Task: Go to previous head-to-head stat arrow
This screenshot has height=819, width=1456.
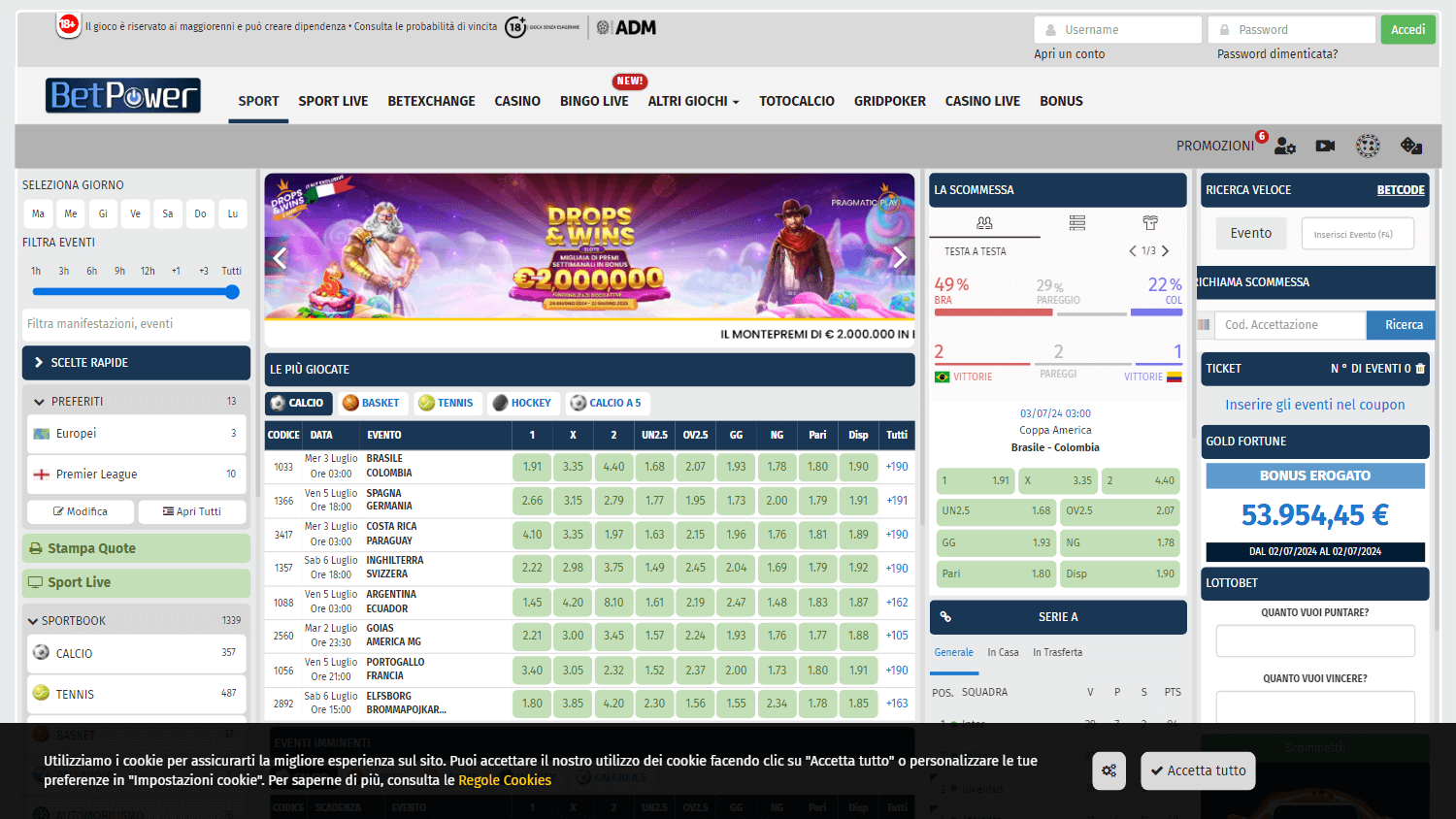Action: point(1132,251)
